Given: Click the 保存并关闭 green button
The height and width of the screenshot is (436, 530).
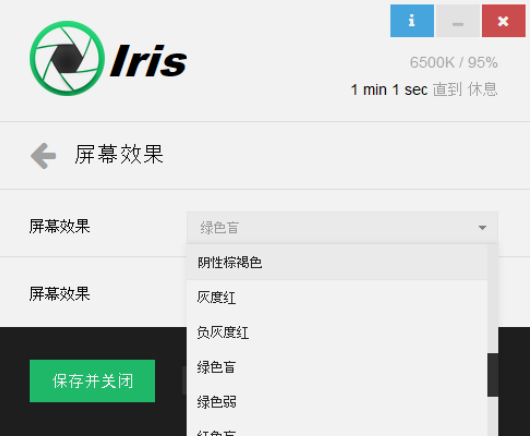Looking at the screenshot, I should pos(92,381).
